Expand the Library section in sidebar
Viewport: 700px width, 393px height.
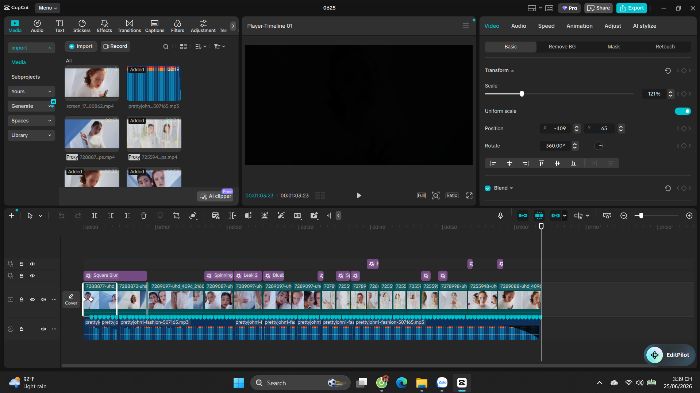[x=31, y=135]
